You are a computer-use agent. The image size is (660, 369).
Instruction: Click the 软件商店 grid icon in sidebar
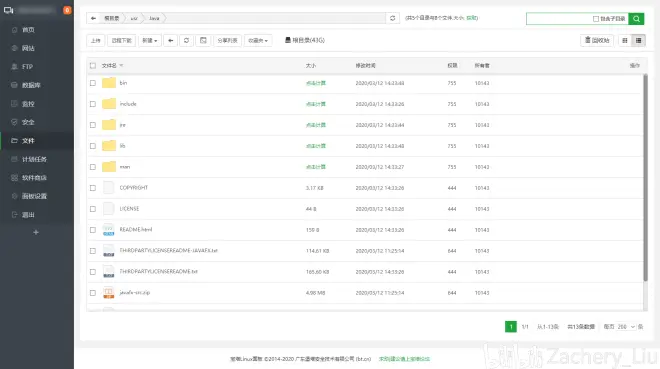pos(14,178)
